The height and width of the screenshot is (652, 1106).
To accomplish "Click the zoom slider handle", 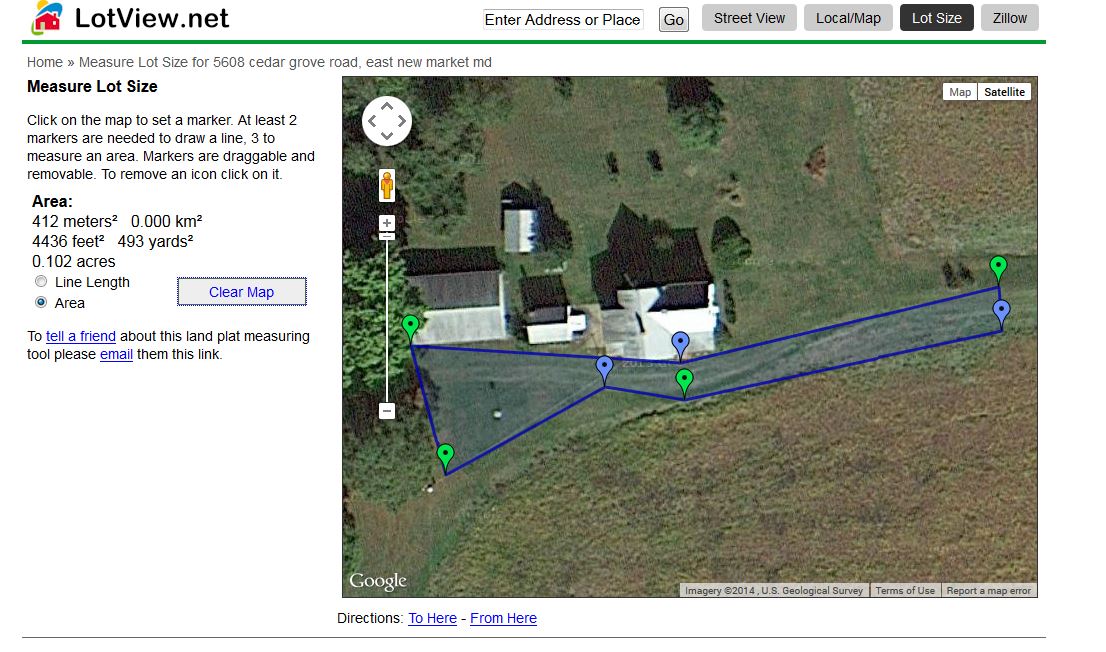I will click(387, 236).
